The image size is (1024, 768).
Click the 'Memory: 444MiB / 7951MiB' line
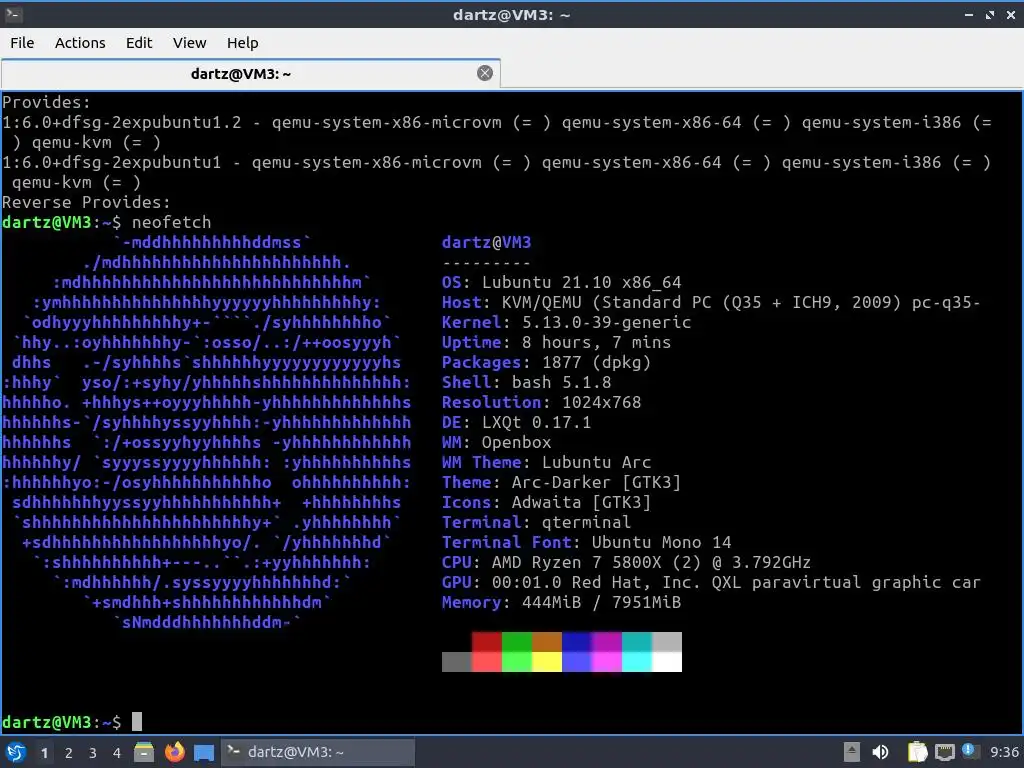(562, 603)
